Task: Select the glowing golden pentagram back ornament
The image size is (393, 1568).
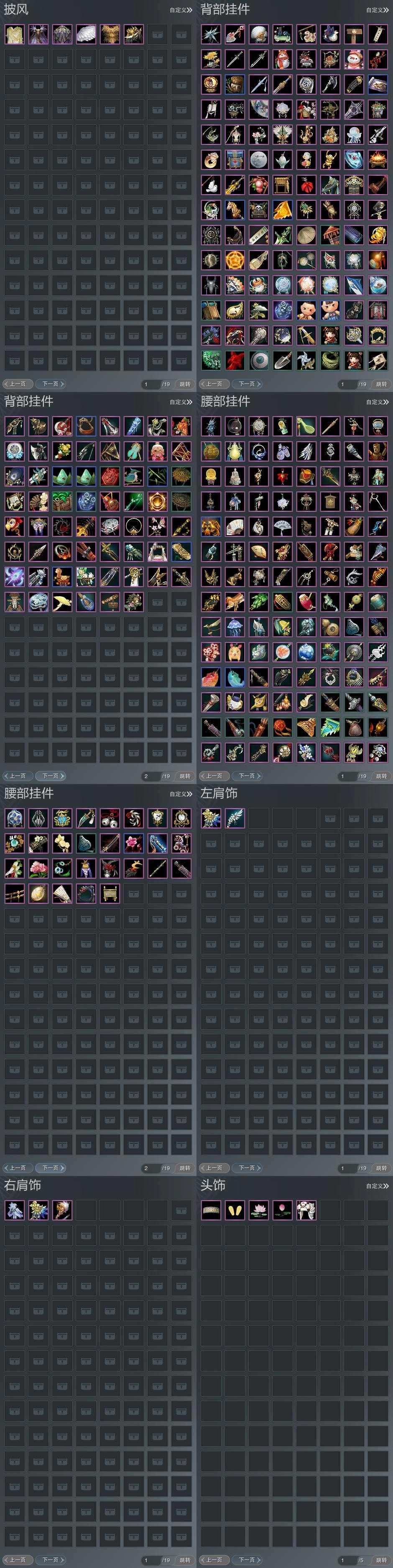Action: coord(235,260)
